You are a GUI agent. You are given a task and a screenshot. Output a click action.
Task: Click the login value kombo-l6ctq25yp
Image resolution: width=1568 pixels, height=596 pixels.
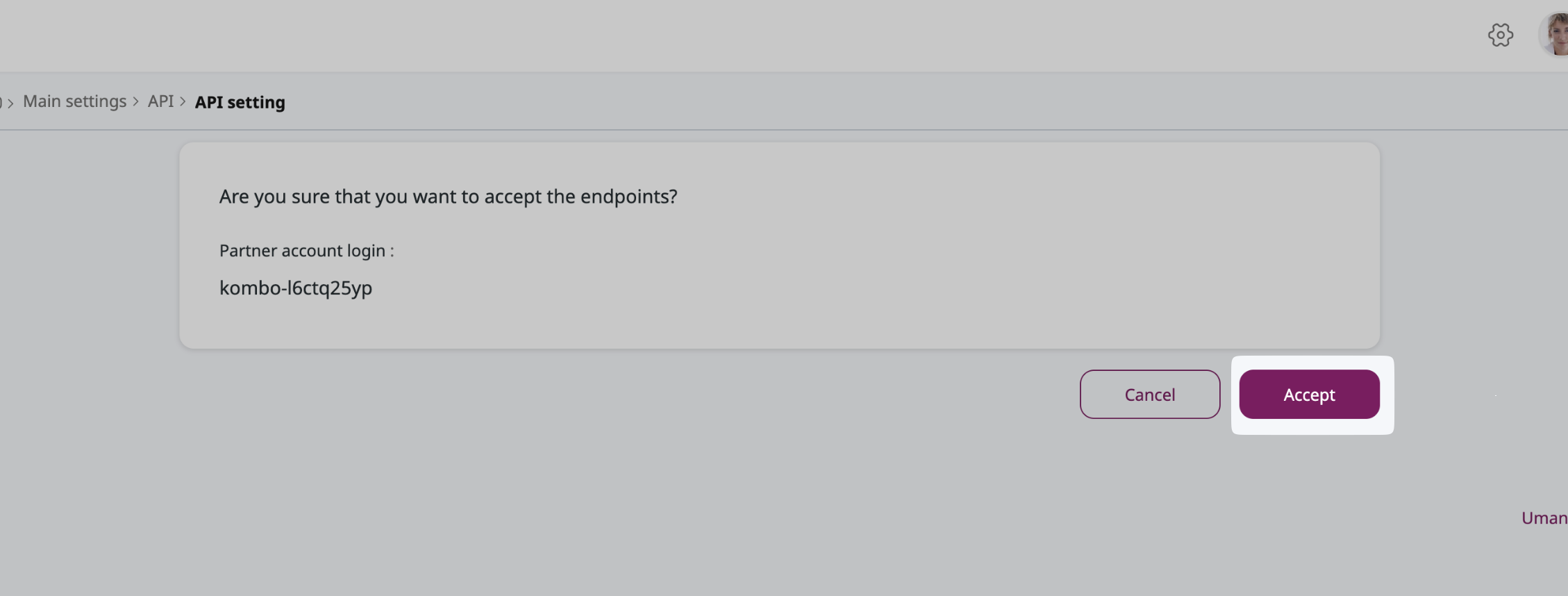coord(296,288)
